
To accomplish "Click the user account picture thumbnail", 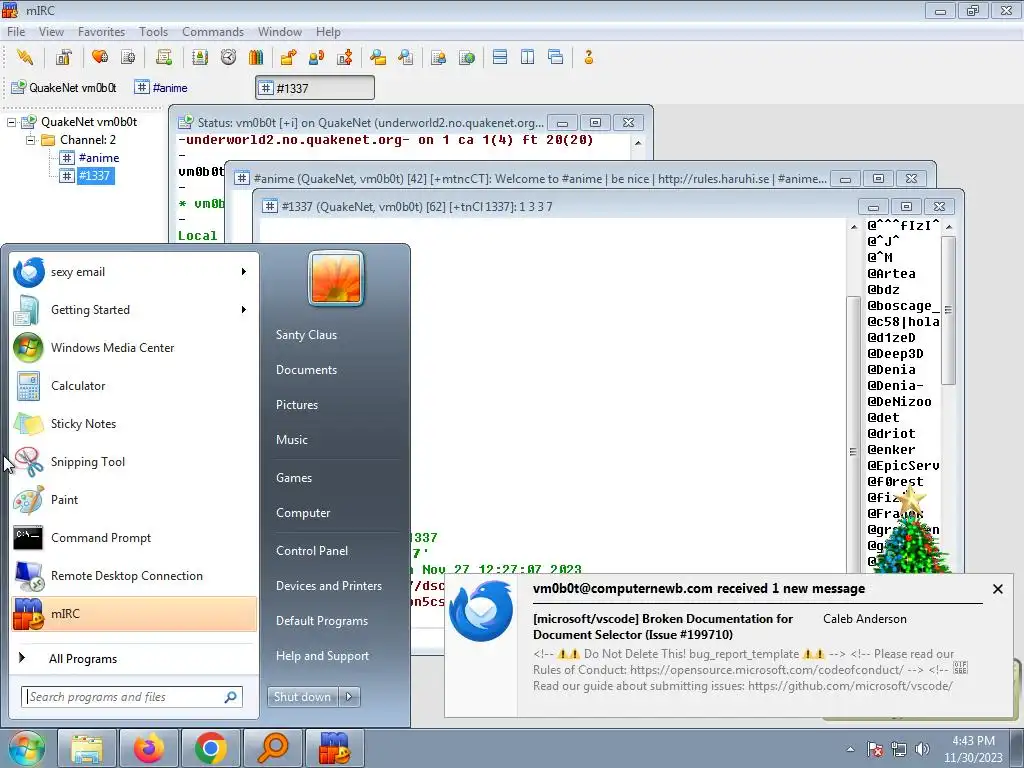I will click(x=336, y=278).
